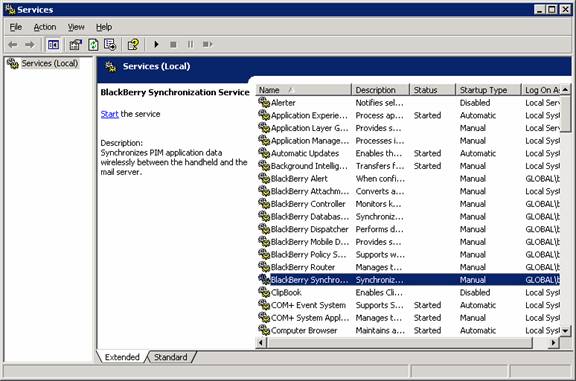576x381 pixels.
Task: Click the gear icon beside COM+ Event System
Action: (264, 305)
